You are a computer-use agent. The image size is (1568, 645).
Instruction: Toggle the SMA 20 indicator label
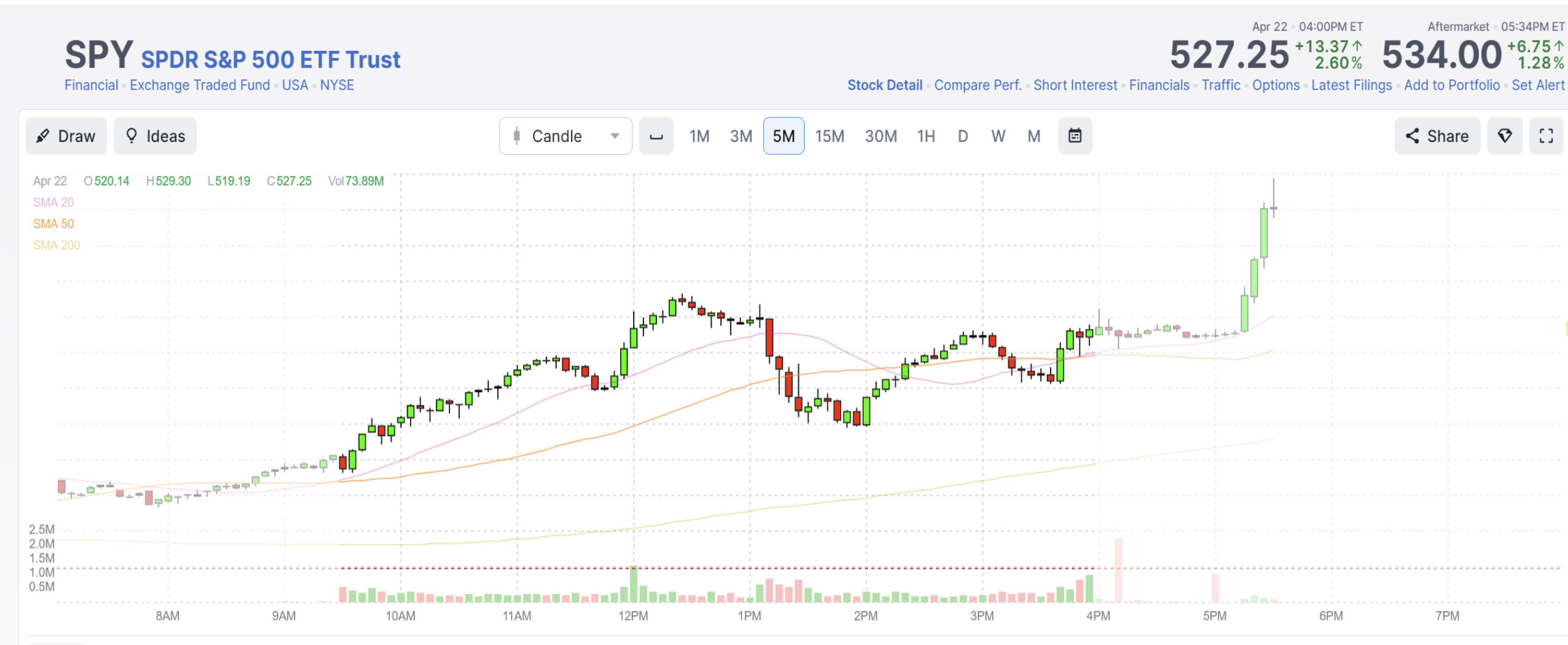[x=53, y=202]
